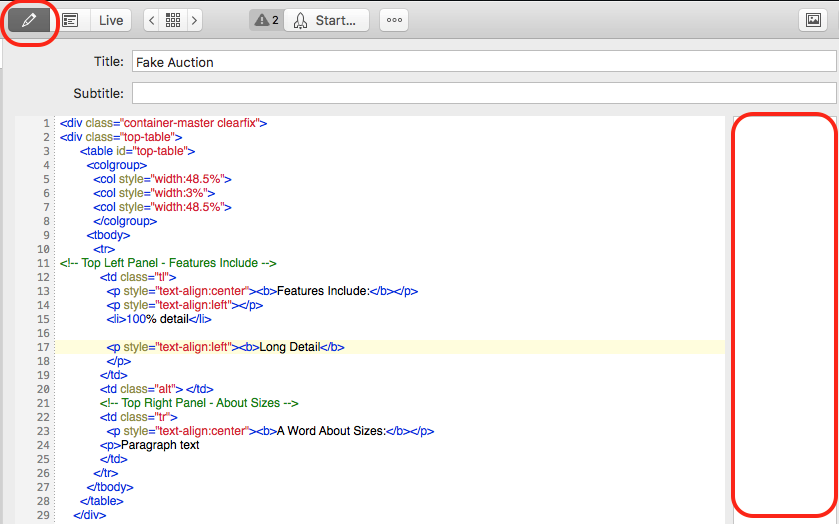Click the closing table tag line

click(x=102, y=501)
